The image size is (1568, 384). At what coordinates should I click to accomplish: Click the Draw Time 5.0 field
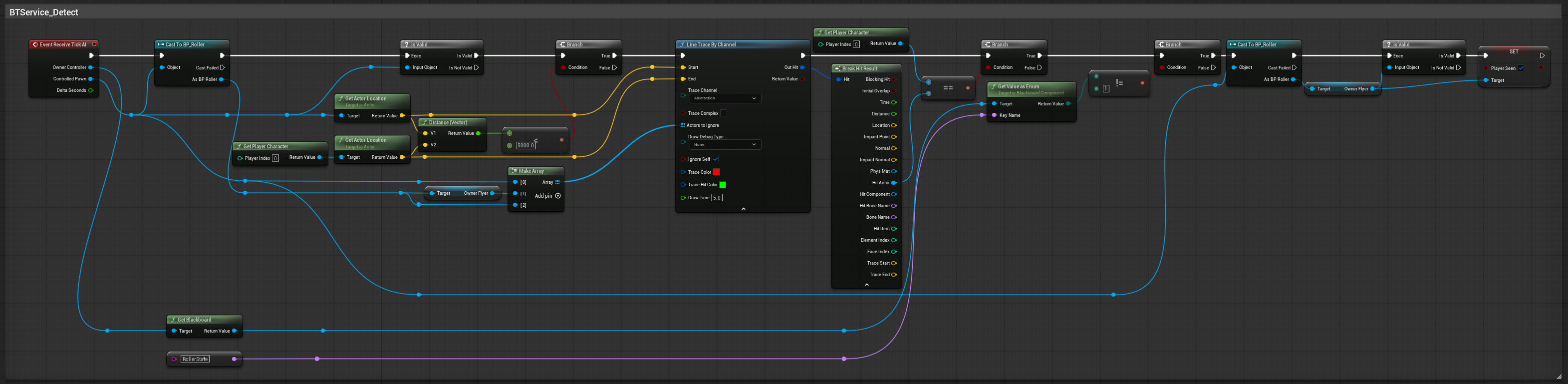click(x=717, y=197)
